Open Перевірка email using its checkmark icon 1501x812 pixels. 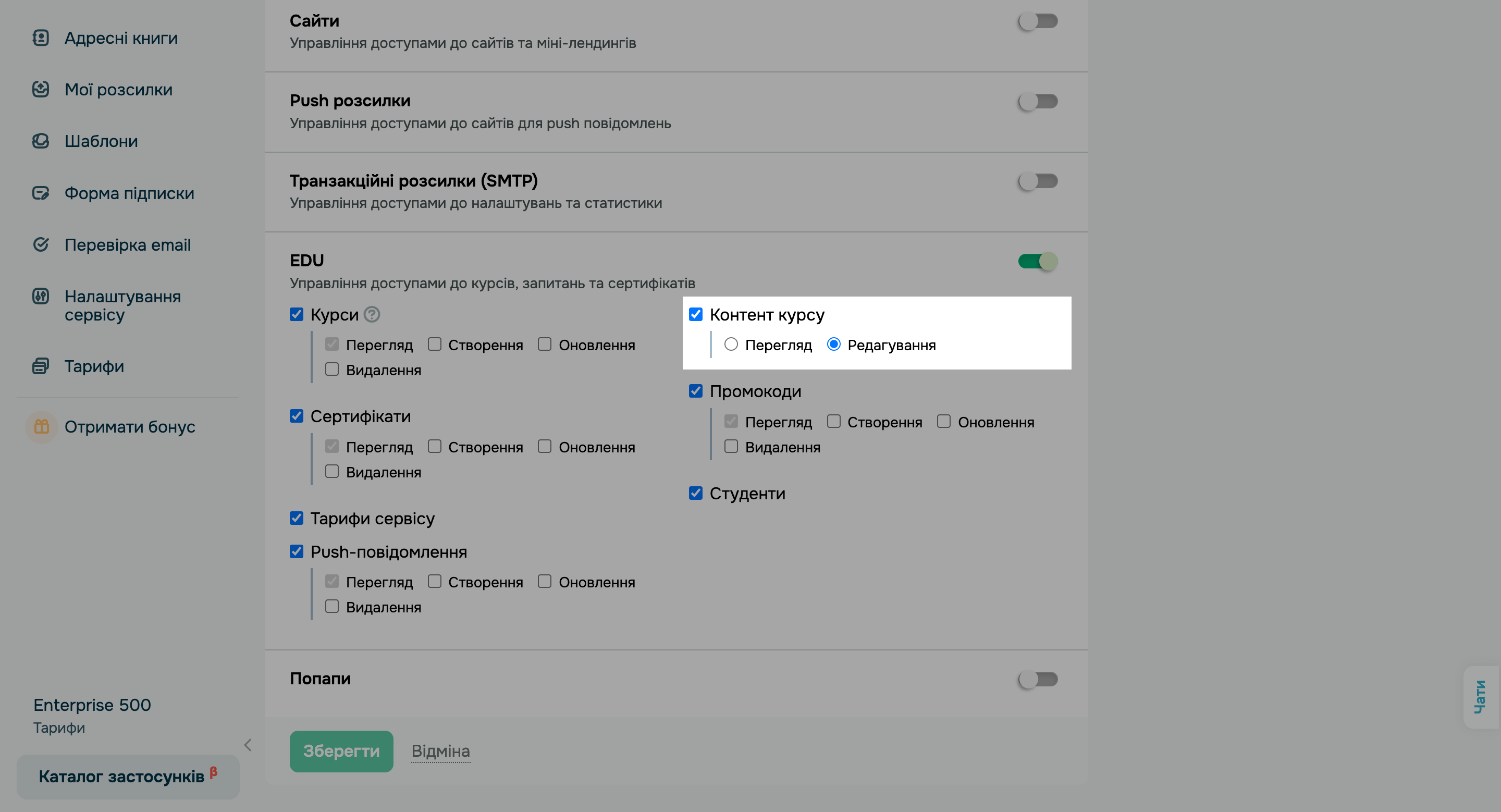(41, 244)
